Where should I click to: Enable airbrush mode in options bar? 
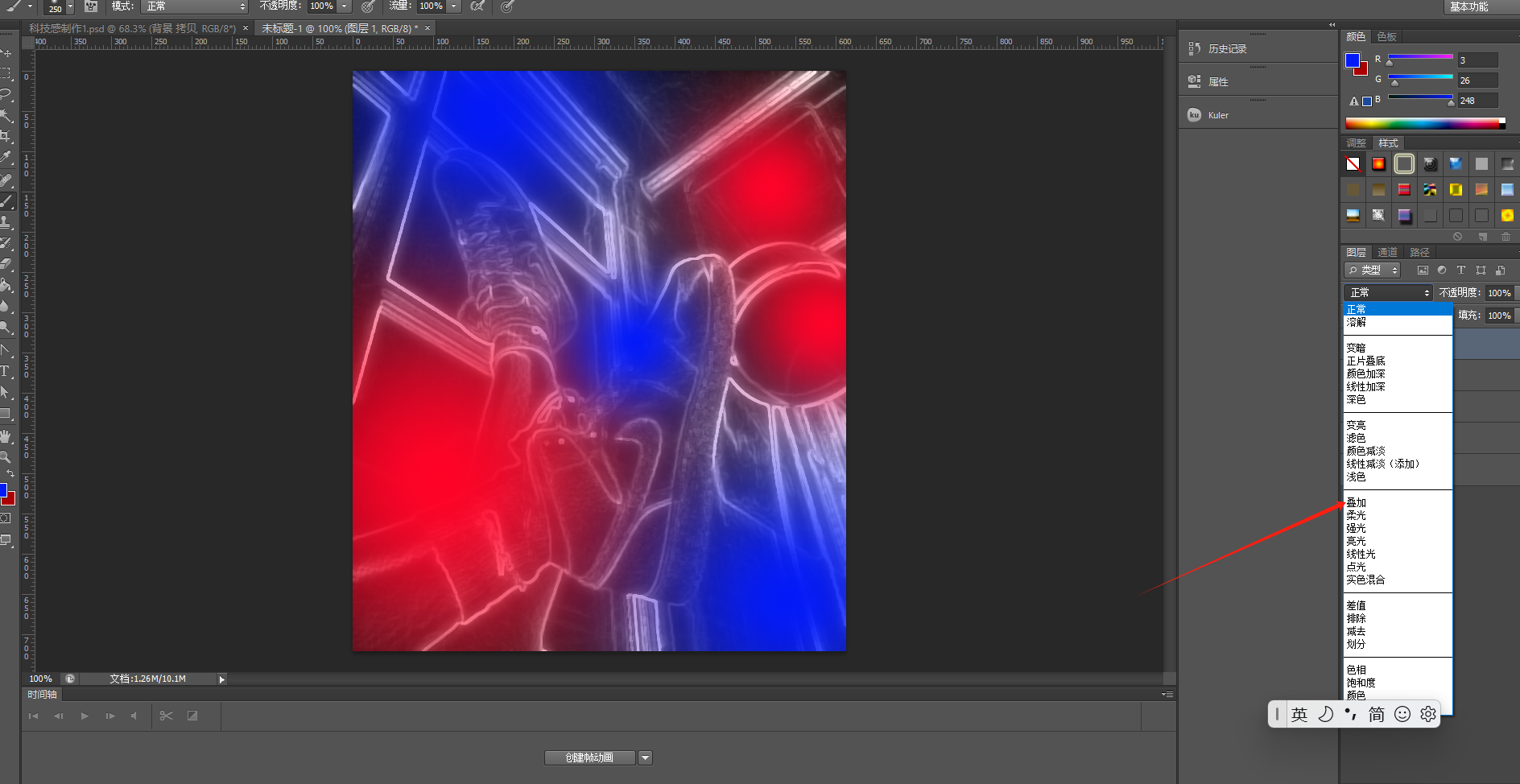coord(477,6)
